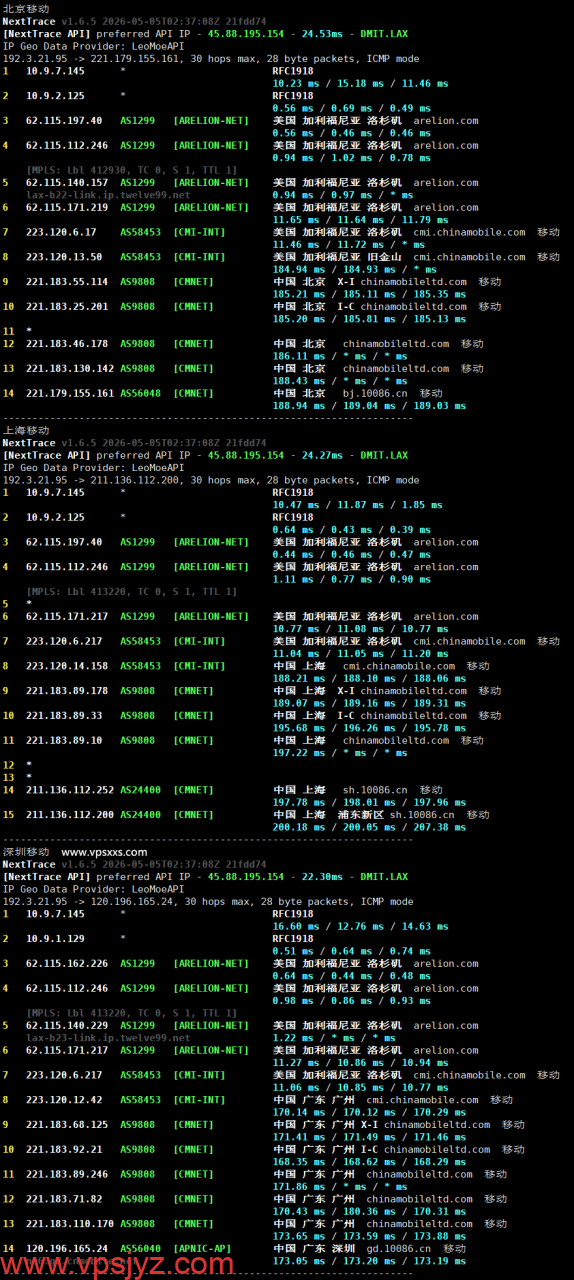Select IP address 62.115.162.226
574x1280 pixels.
(67, 963)
